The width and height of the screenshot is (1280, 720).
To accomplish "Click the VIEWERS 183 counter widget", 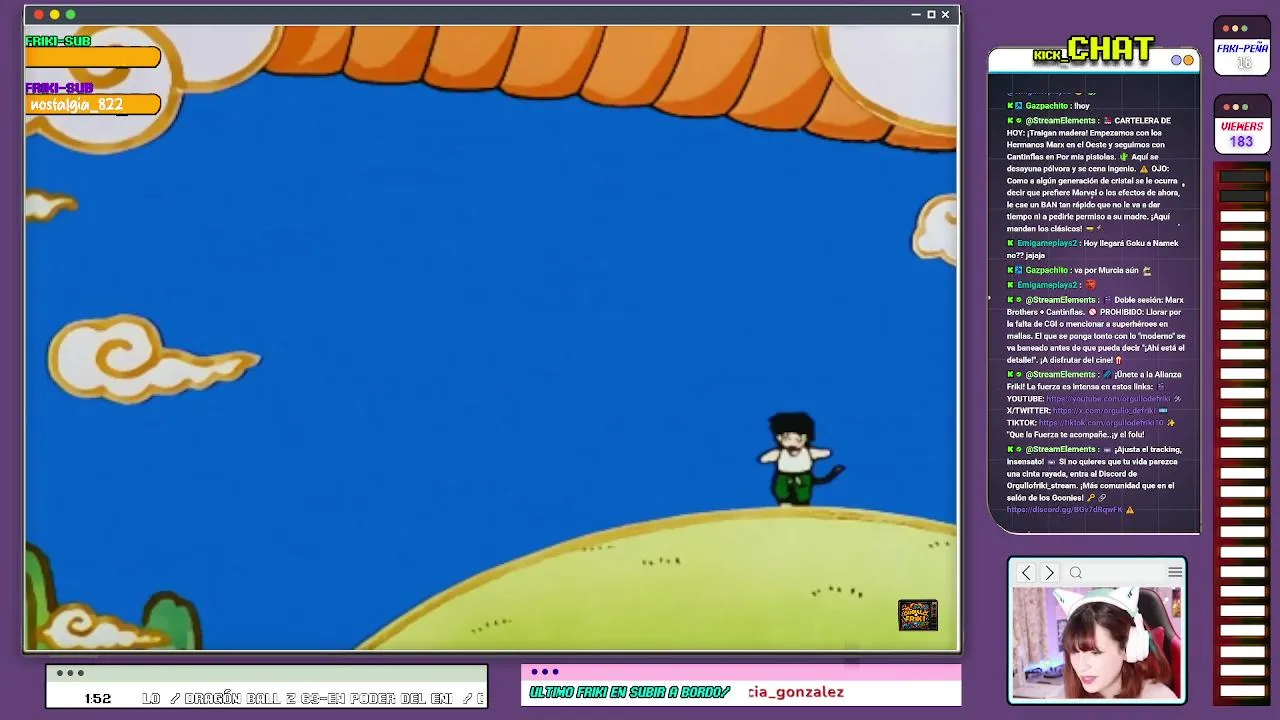I will click(1242, 125).
